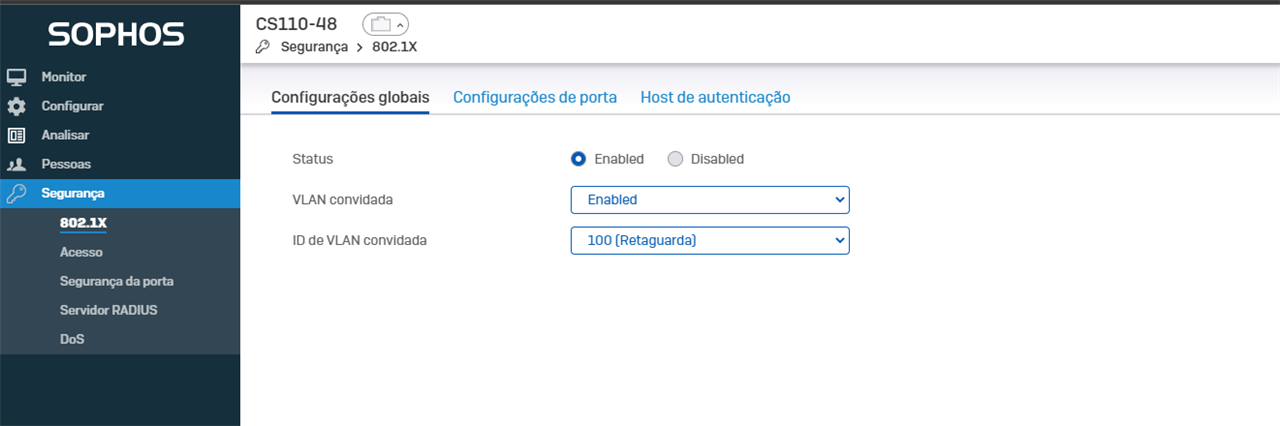This screenshot has width=1280, height=426.
Task: Open the DoS submenu item
Action: 72,339
